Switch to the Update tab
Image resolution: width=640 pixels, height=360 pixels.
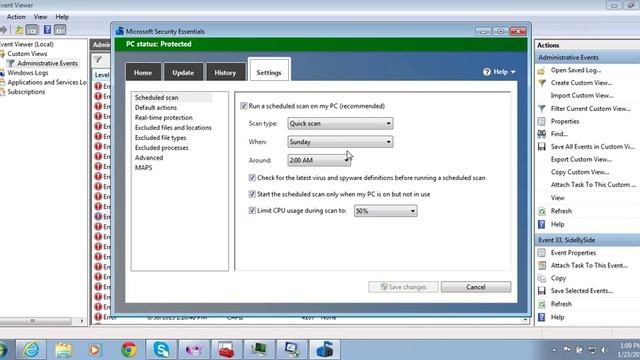tap(183, 72)
